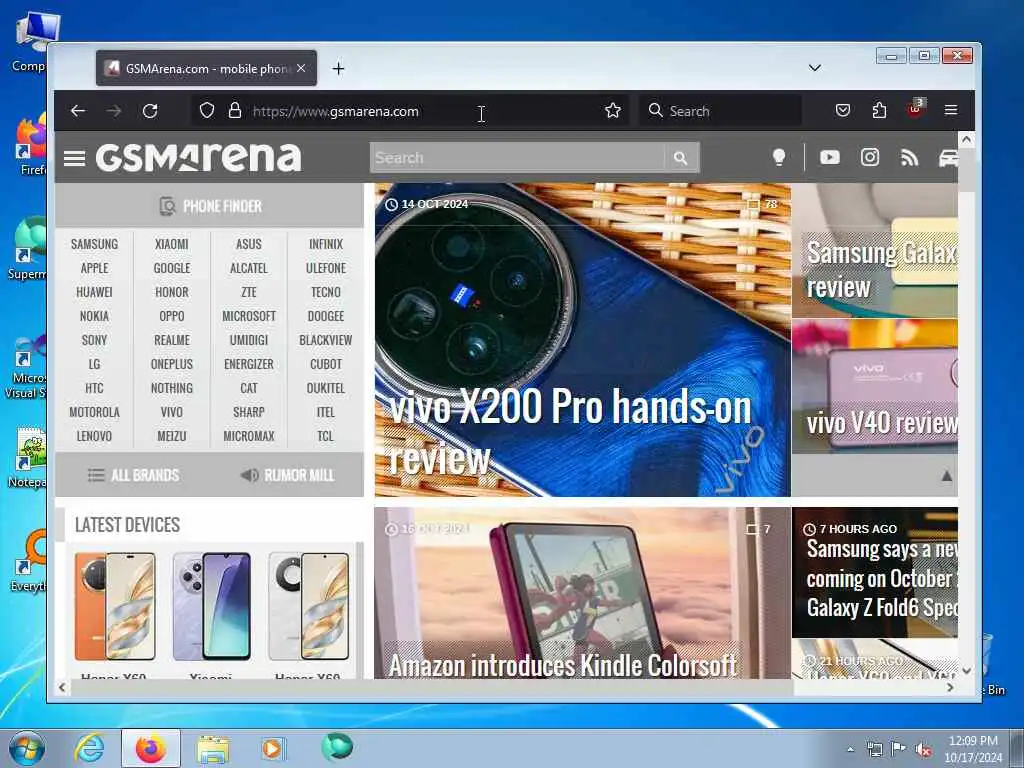Open the Blackview brand link
The height and width of the screenshot is (768, 1024).
(326, 340)
